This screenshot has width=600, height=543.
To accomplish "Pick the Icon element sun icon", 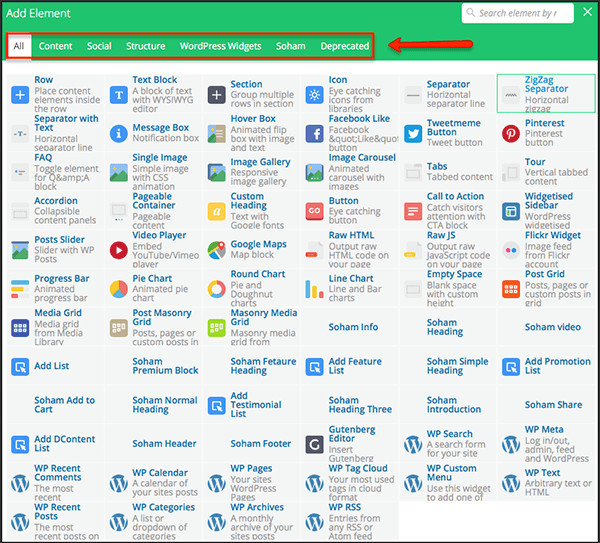I will coord(315,95).
